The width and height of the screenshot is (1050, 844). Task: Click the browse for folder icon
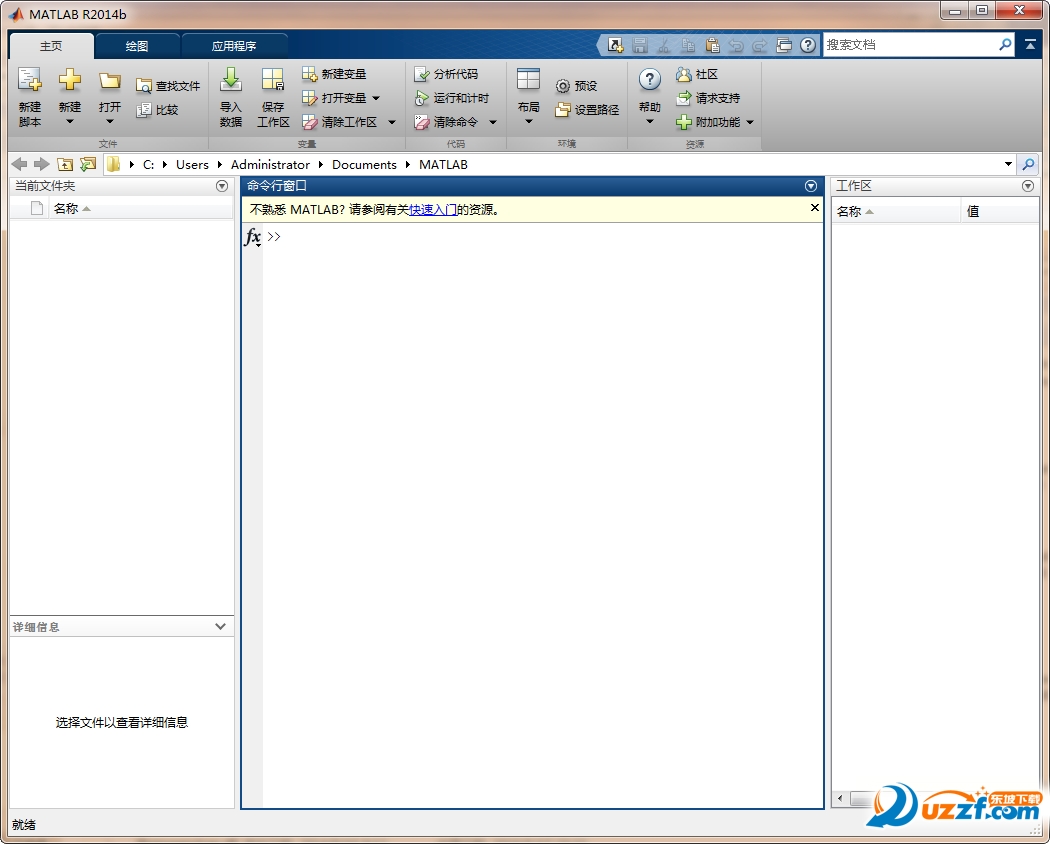point(88,164)
